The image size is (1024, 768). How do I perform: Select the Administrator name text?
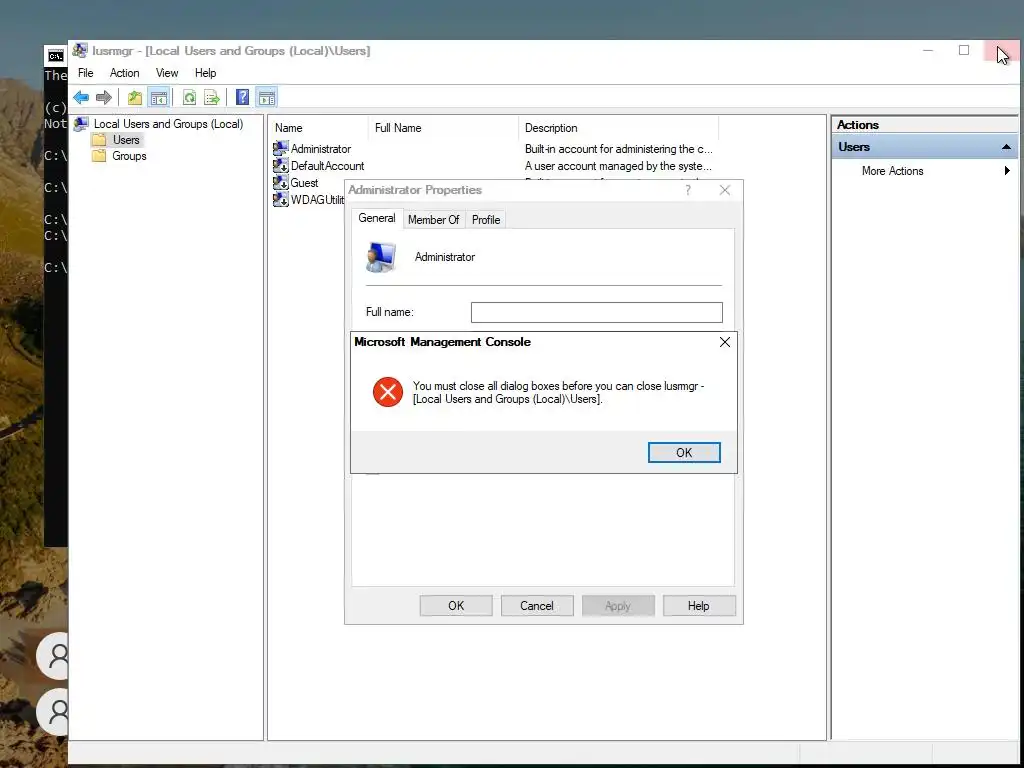(321, 149)
